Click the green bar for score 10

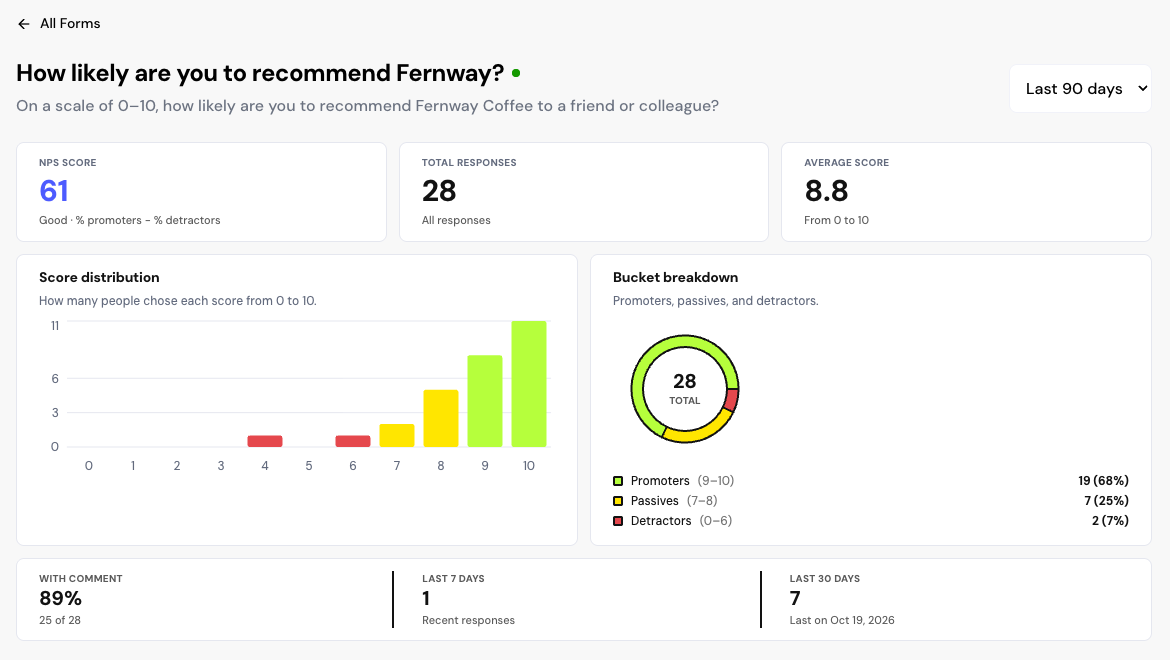pos(529,384)
